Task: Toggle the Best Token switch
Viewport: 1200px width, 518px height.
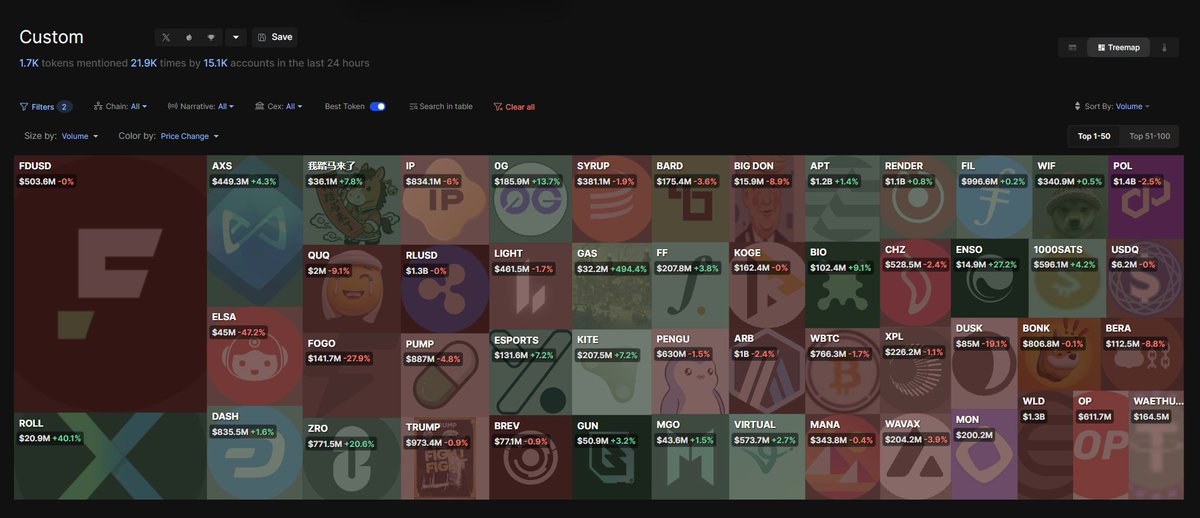Action: [x=378, y=106]
